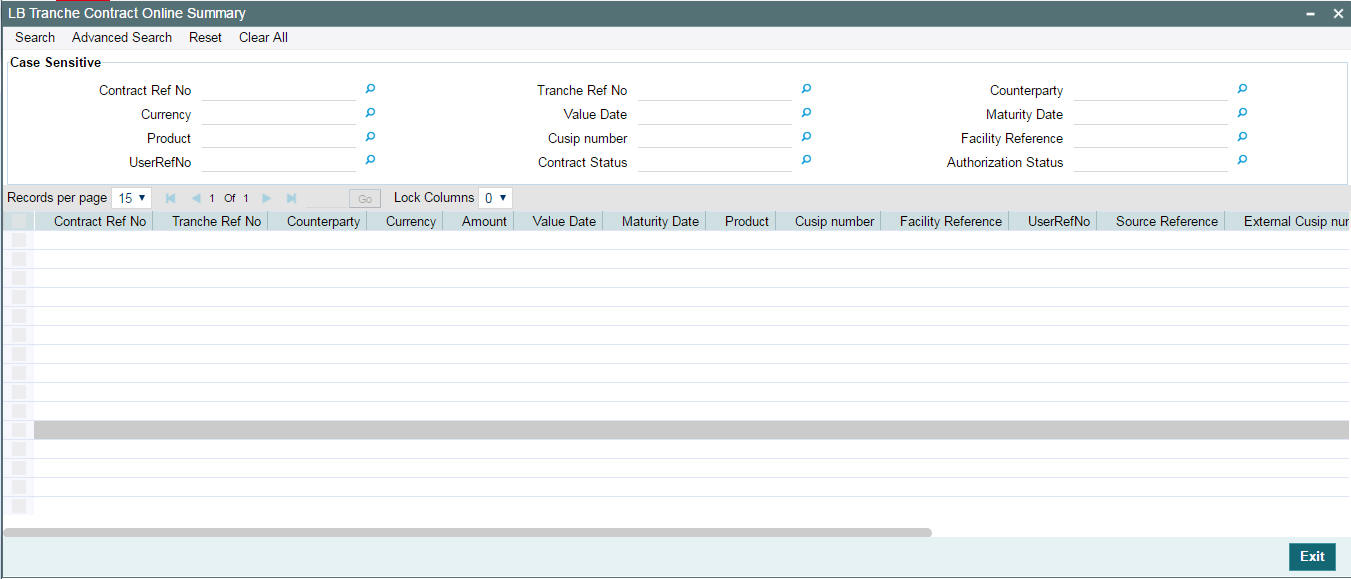Open lookup for UserRefNo field
This screenshot has width=1351, height=579.
370,160
